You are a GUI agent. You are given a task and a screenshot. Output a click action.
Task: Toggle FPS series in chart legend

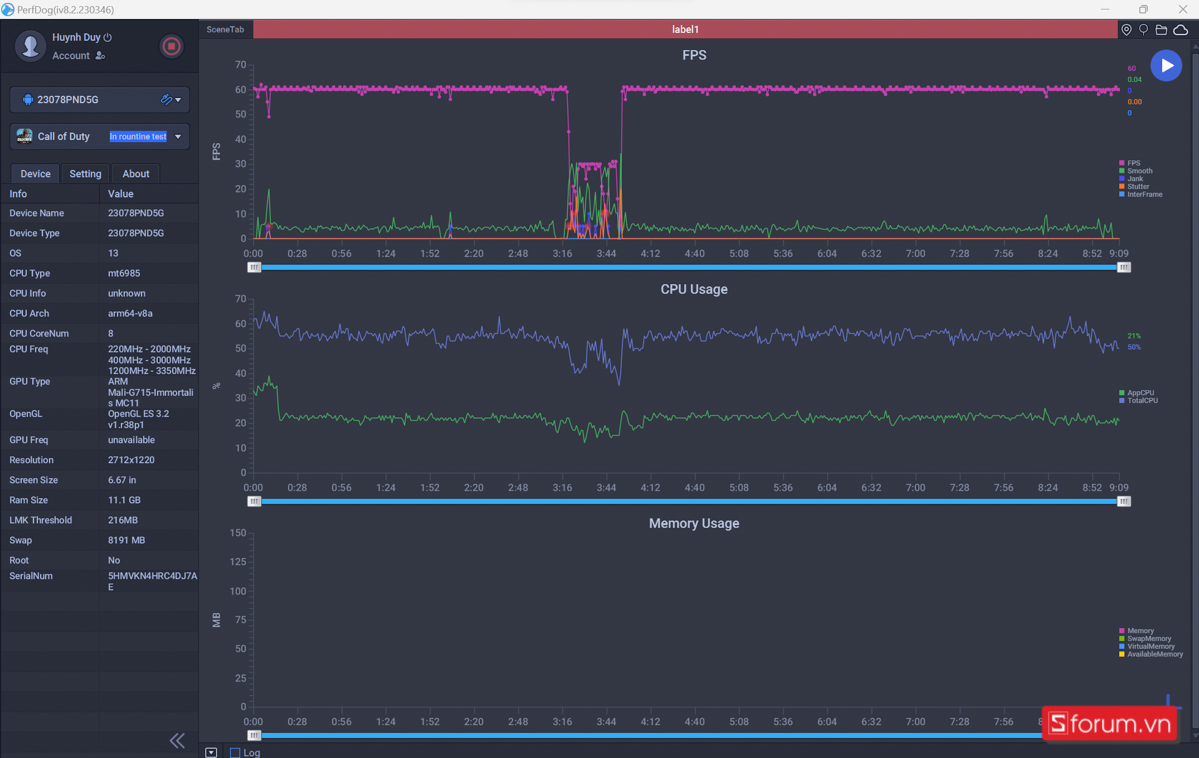click(1133, 163)
